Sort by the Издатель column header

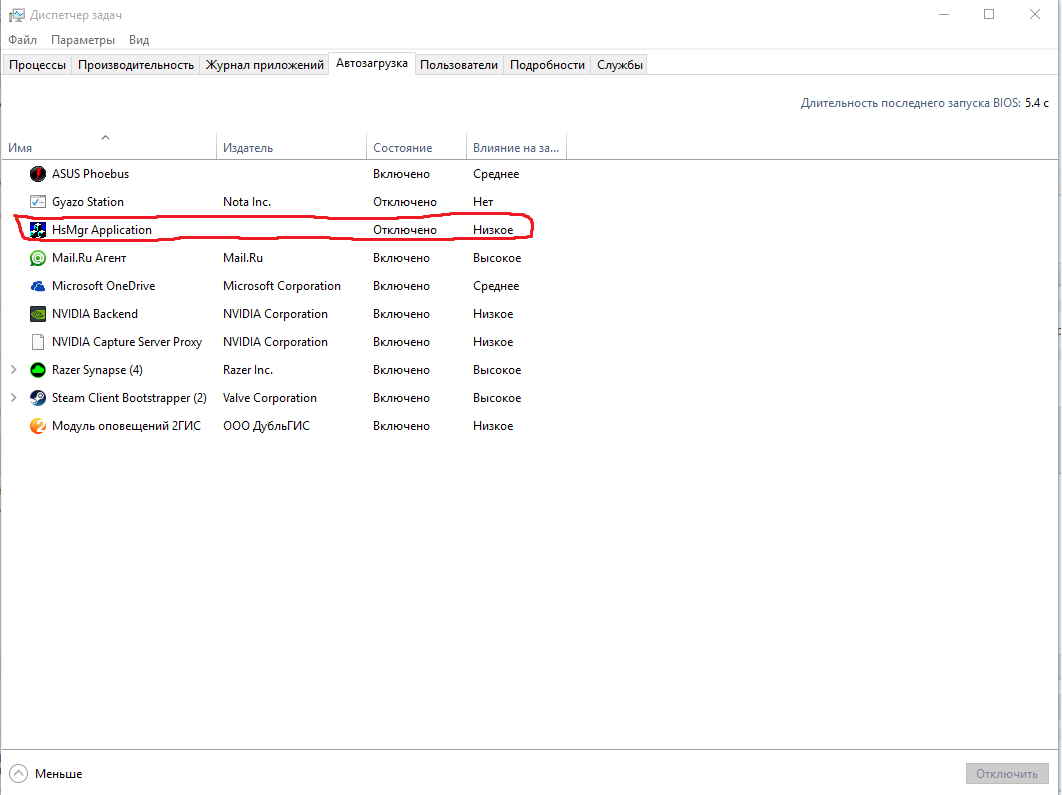(x=291, y=146)
